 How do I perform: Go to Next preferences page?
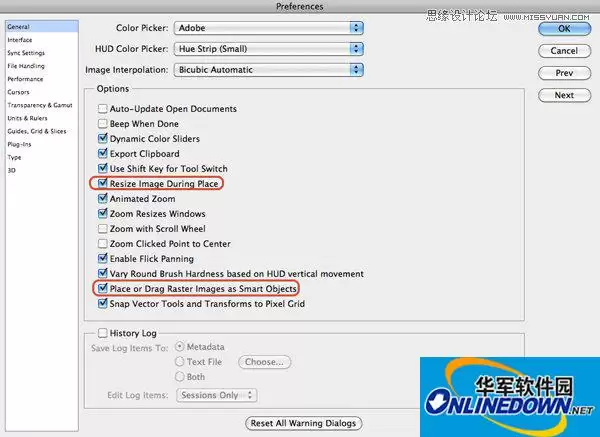pyautogui.click(x=564, y=95)
